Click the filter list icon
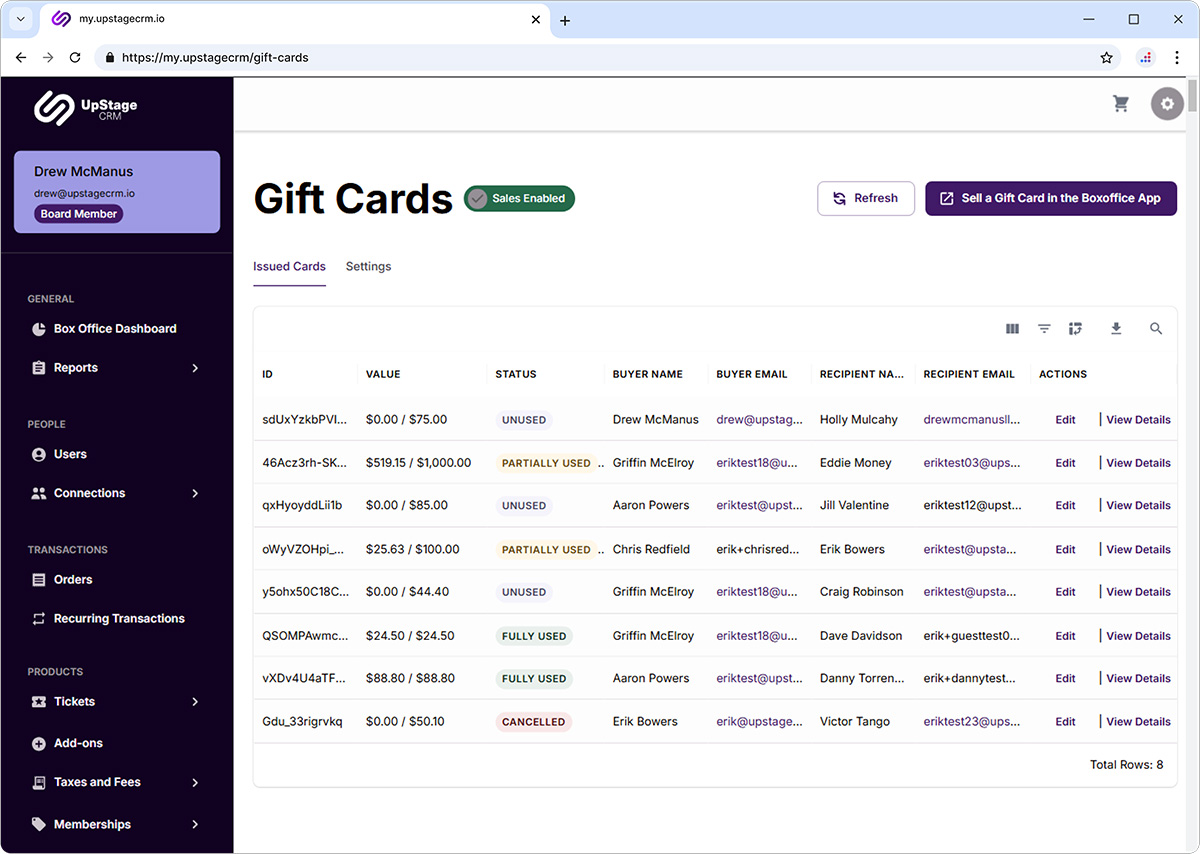Screen dimensions: 1200x854 (1044, 329)
